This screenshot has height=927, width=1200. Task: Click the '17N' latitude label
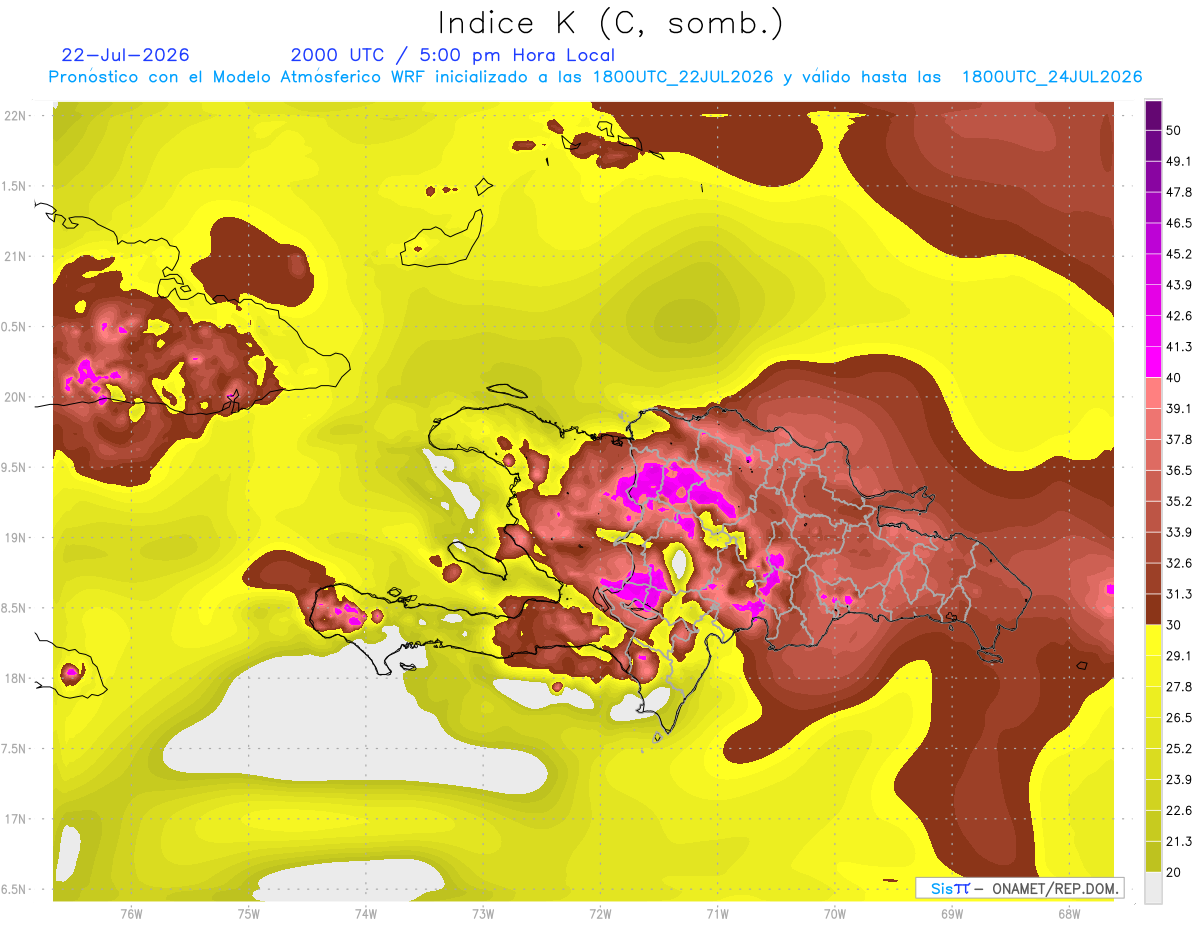pos(14,819)
